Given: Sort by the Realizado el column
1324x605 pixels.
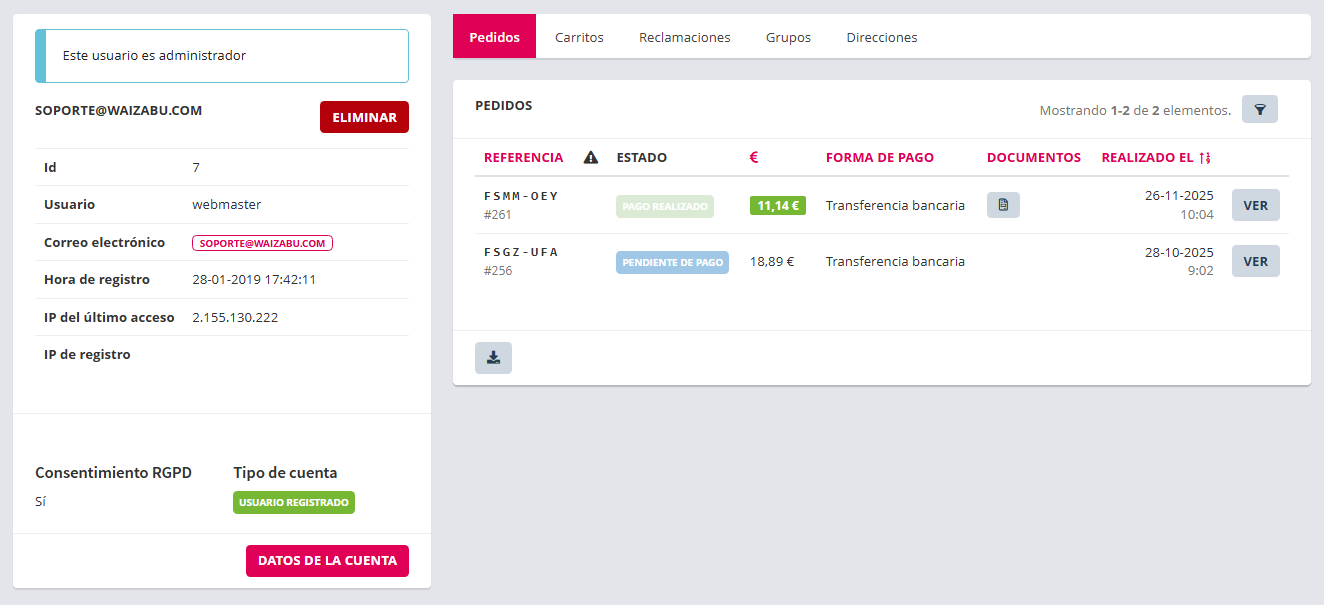Looking at the screenshot, I should 1155,157.
